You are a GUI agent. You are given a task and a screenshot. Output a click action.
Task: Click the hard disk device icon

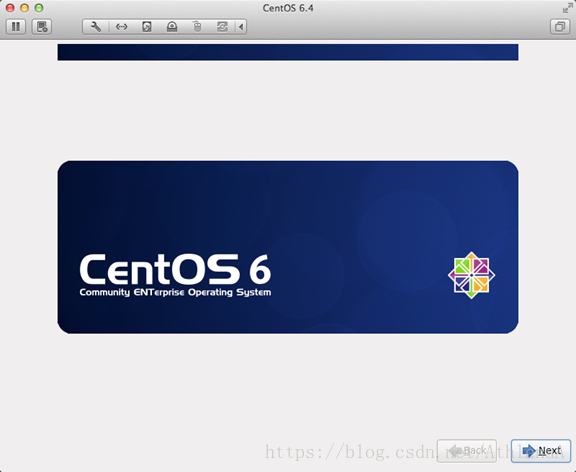click(147, 27)
